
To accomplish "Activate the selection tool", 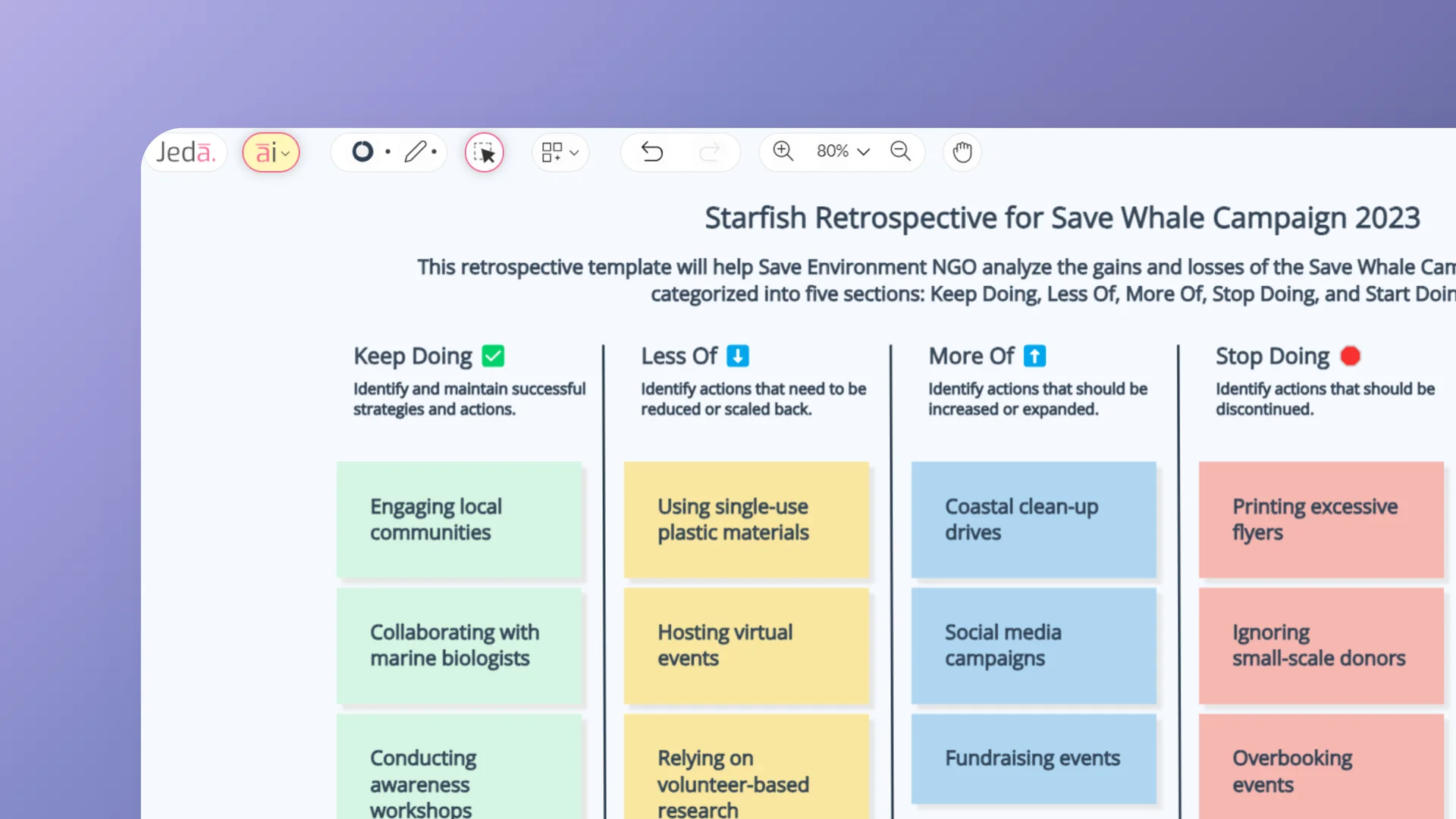I will 484,152.
